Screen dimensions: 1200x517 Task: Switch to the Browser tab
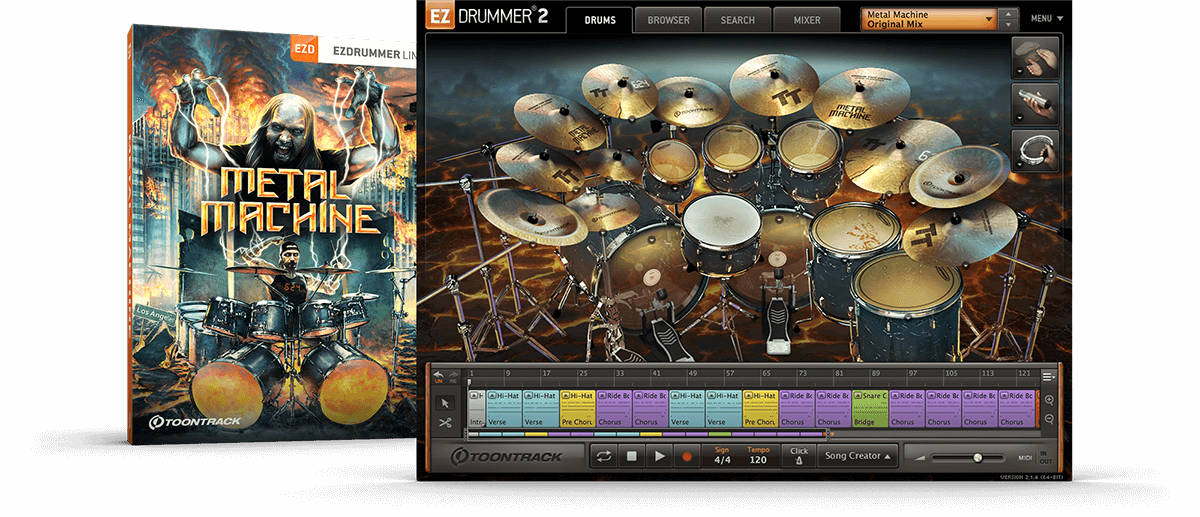(667, 20)
